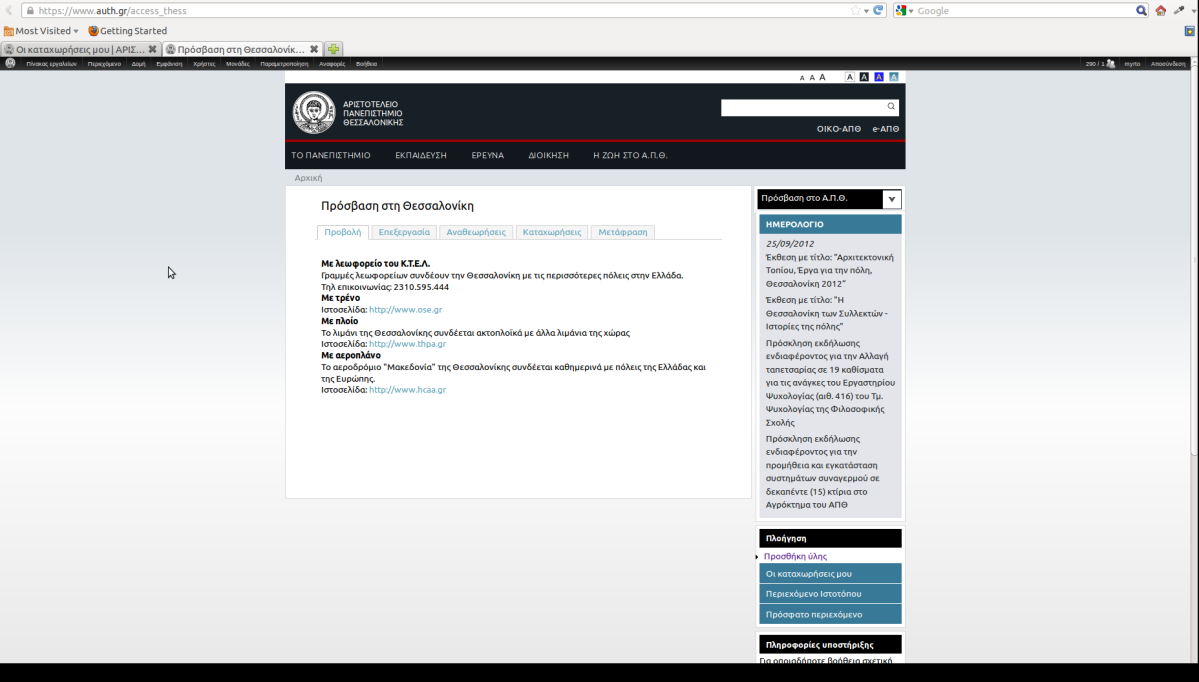
Task: Open the Getting Started bookmark
Action: click(128, 31)
